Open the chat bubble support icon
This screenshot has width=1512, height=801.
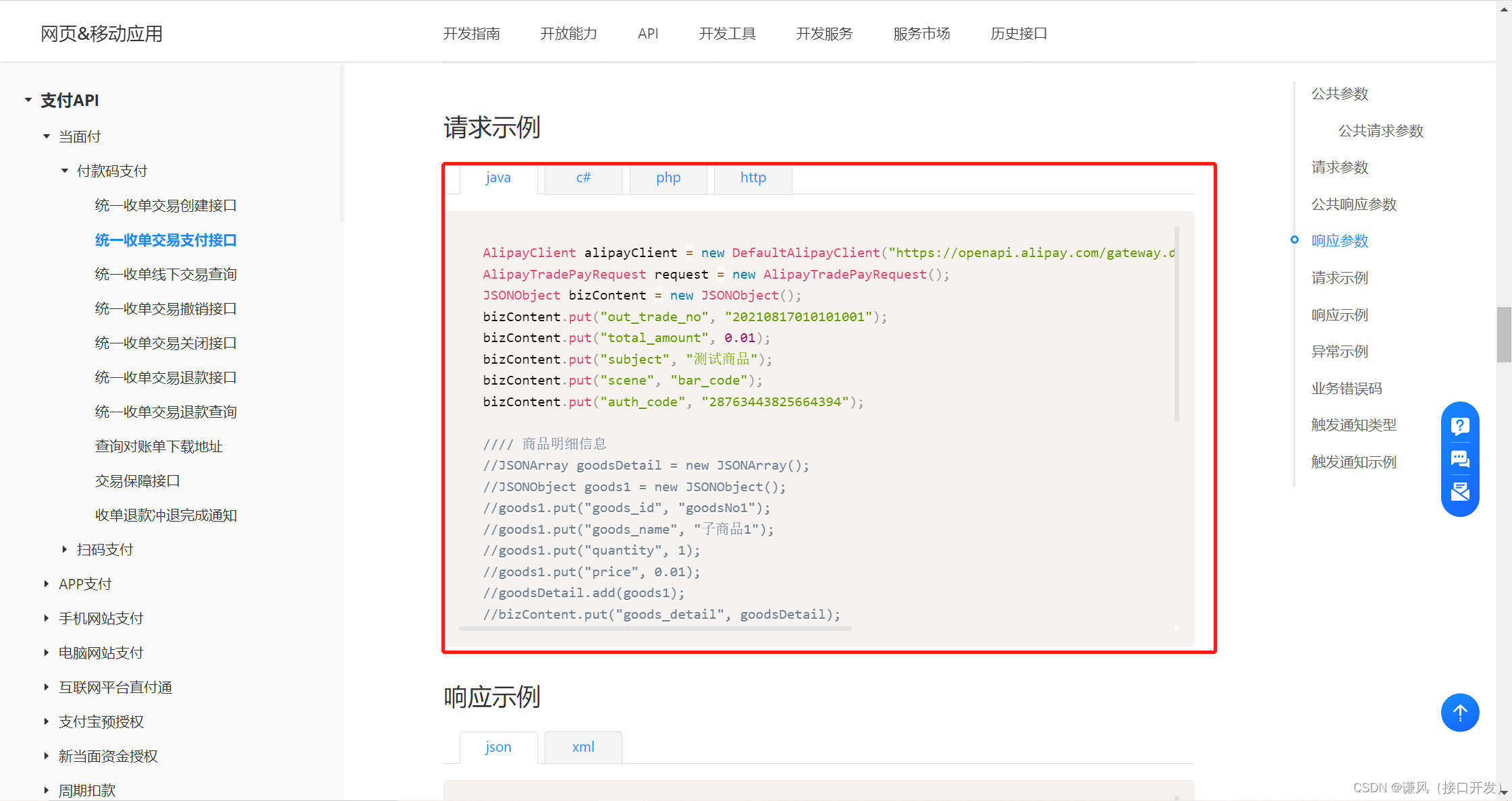[1460, 460]
